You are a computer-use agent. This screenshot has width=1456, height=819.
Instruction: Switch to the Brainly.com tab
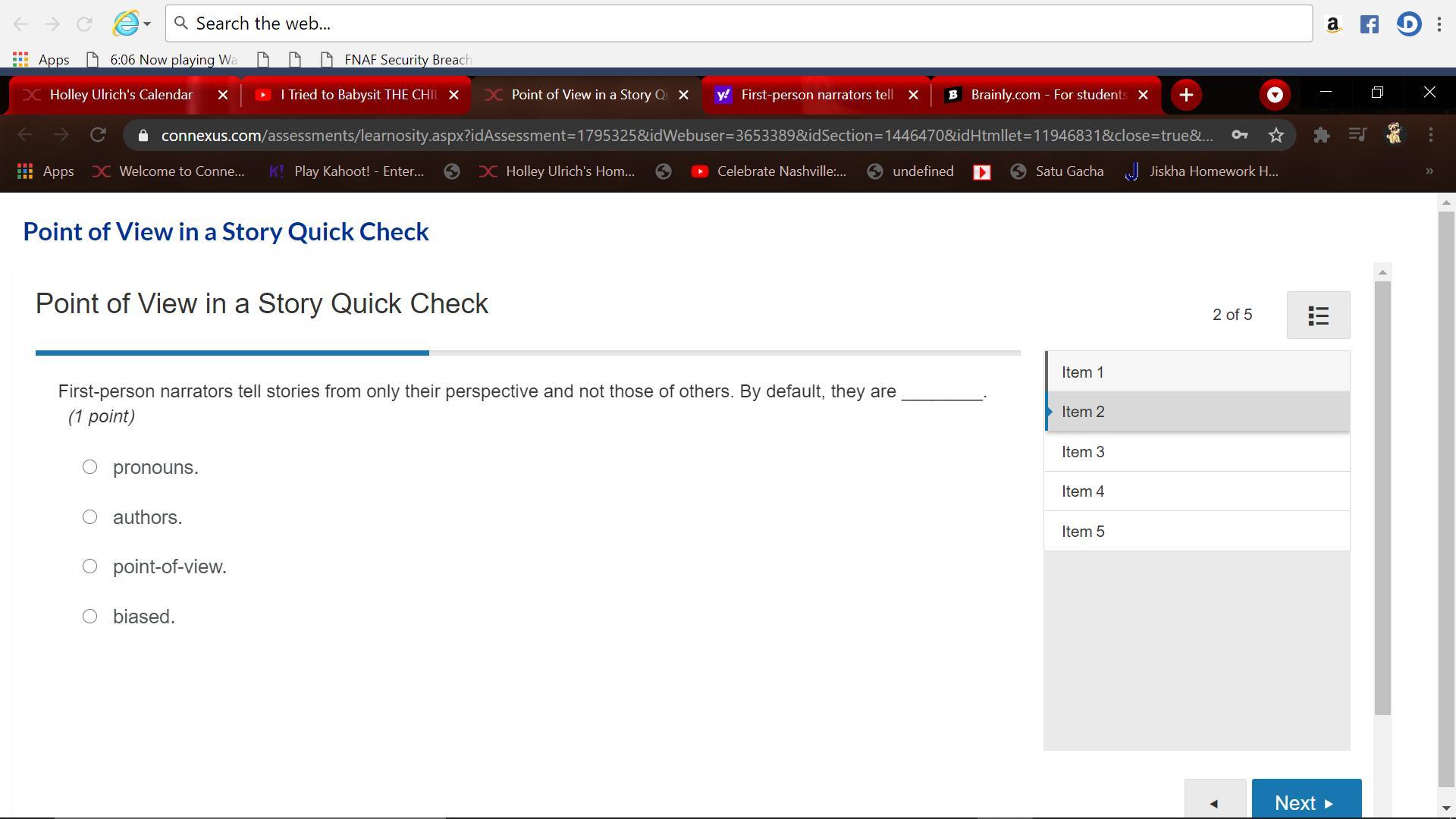pos(1046,95)
